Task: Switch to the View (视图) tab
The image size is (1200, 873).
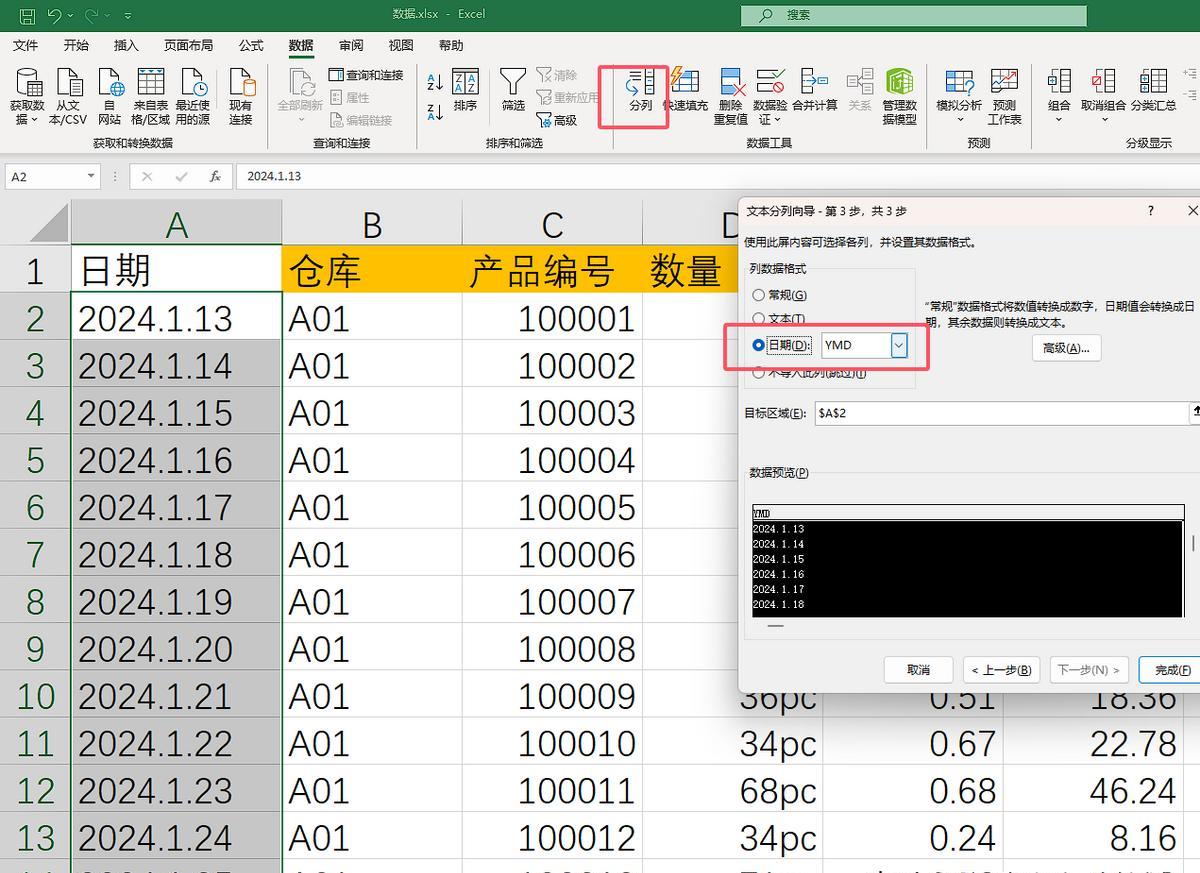Action: point(401,45)
